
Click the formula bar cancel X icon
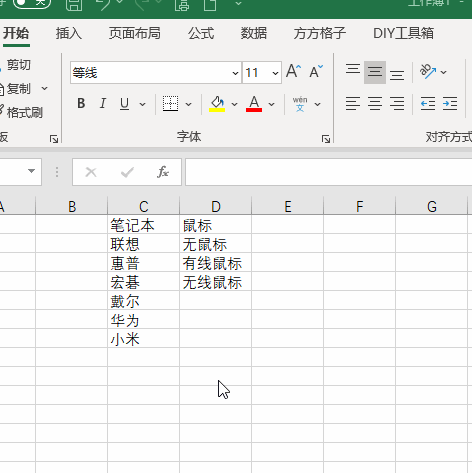coord(91,172)
